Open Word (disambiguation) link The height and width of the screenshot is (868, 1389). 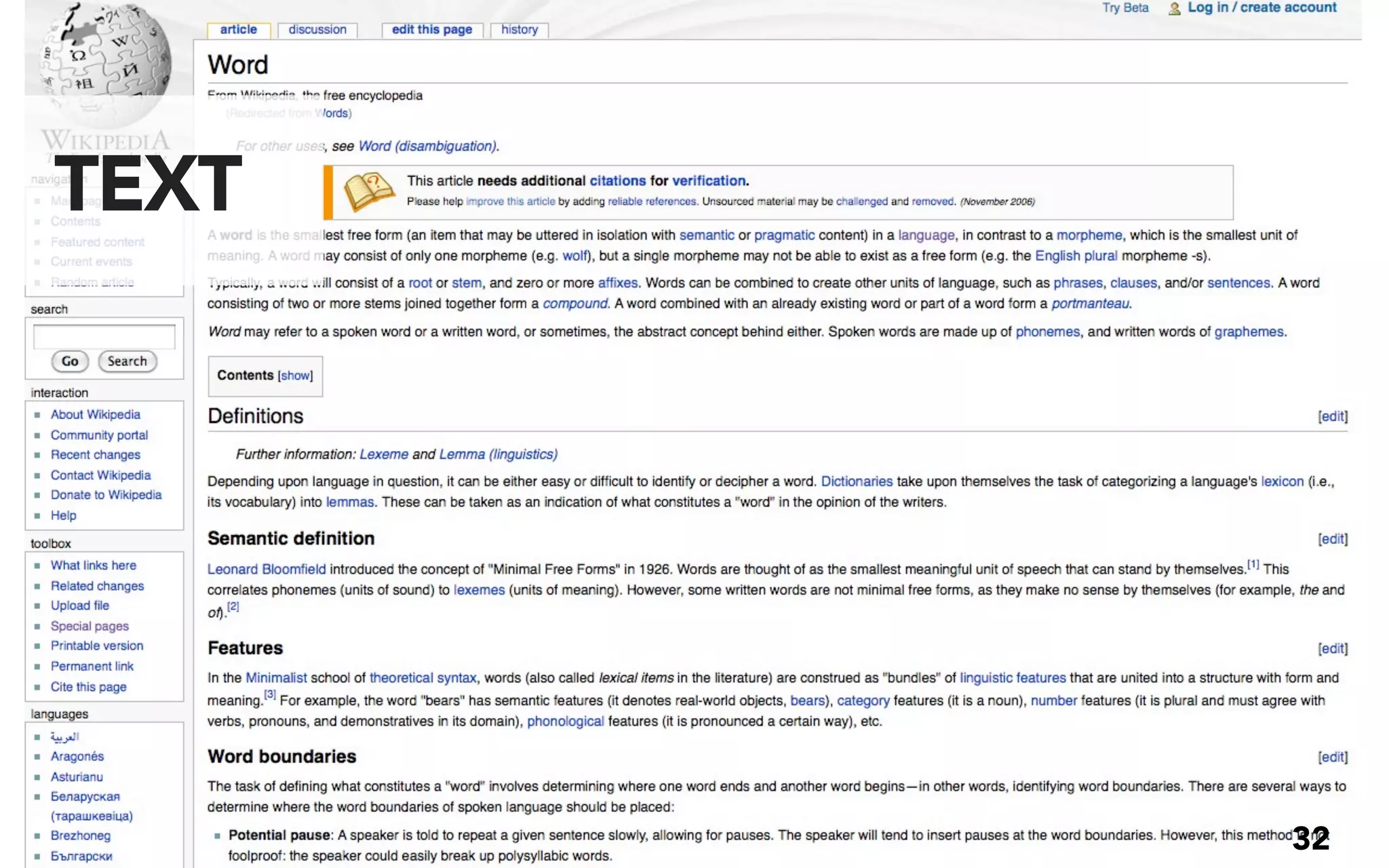pyautogui.click(x=427, y=146)
